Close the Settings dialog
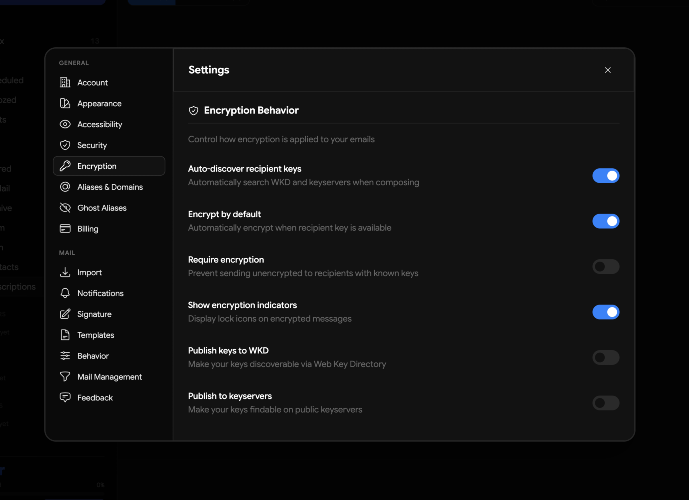The image size is (689, 500). coord(608,70)
